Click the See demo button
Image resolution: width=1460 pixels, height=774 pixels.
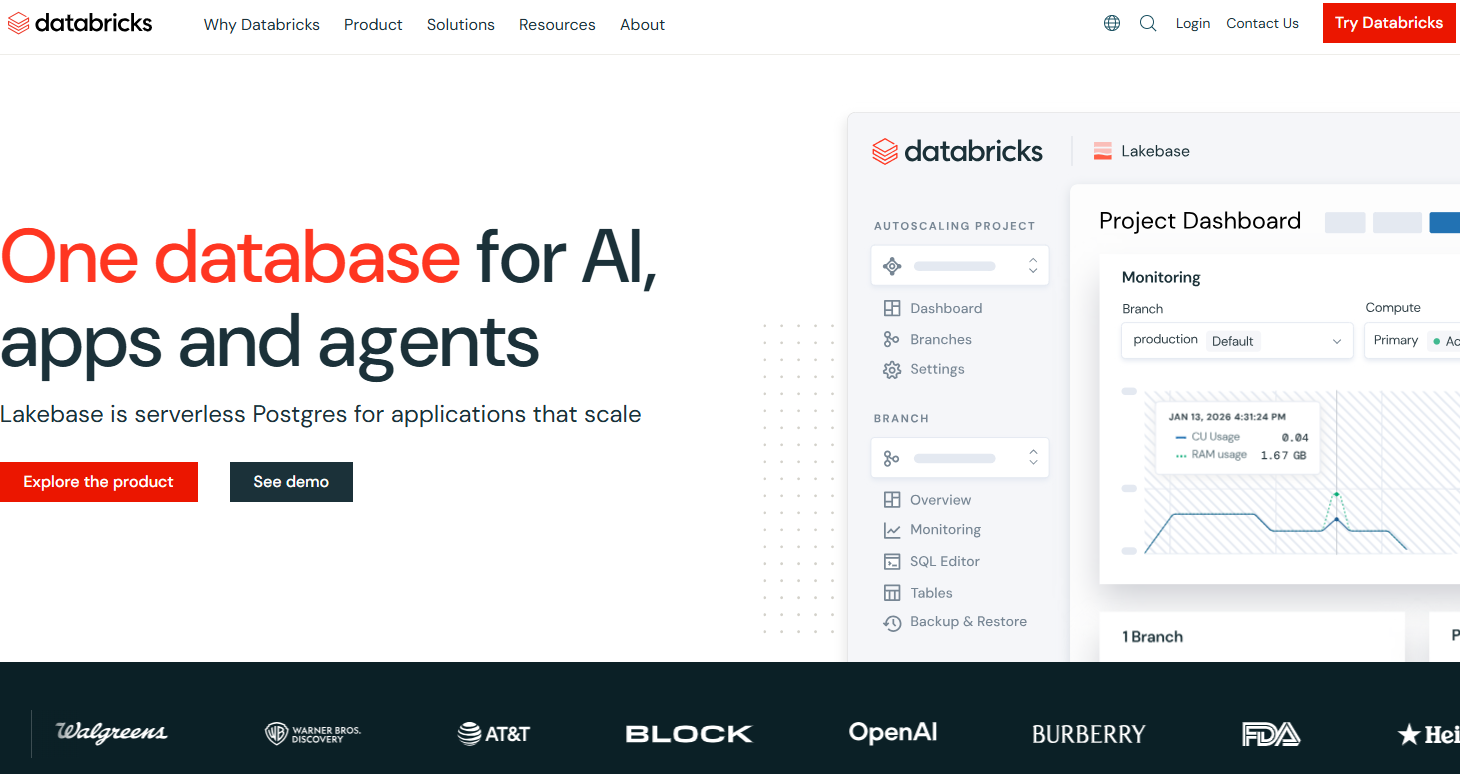[291, 482]
